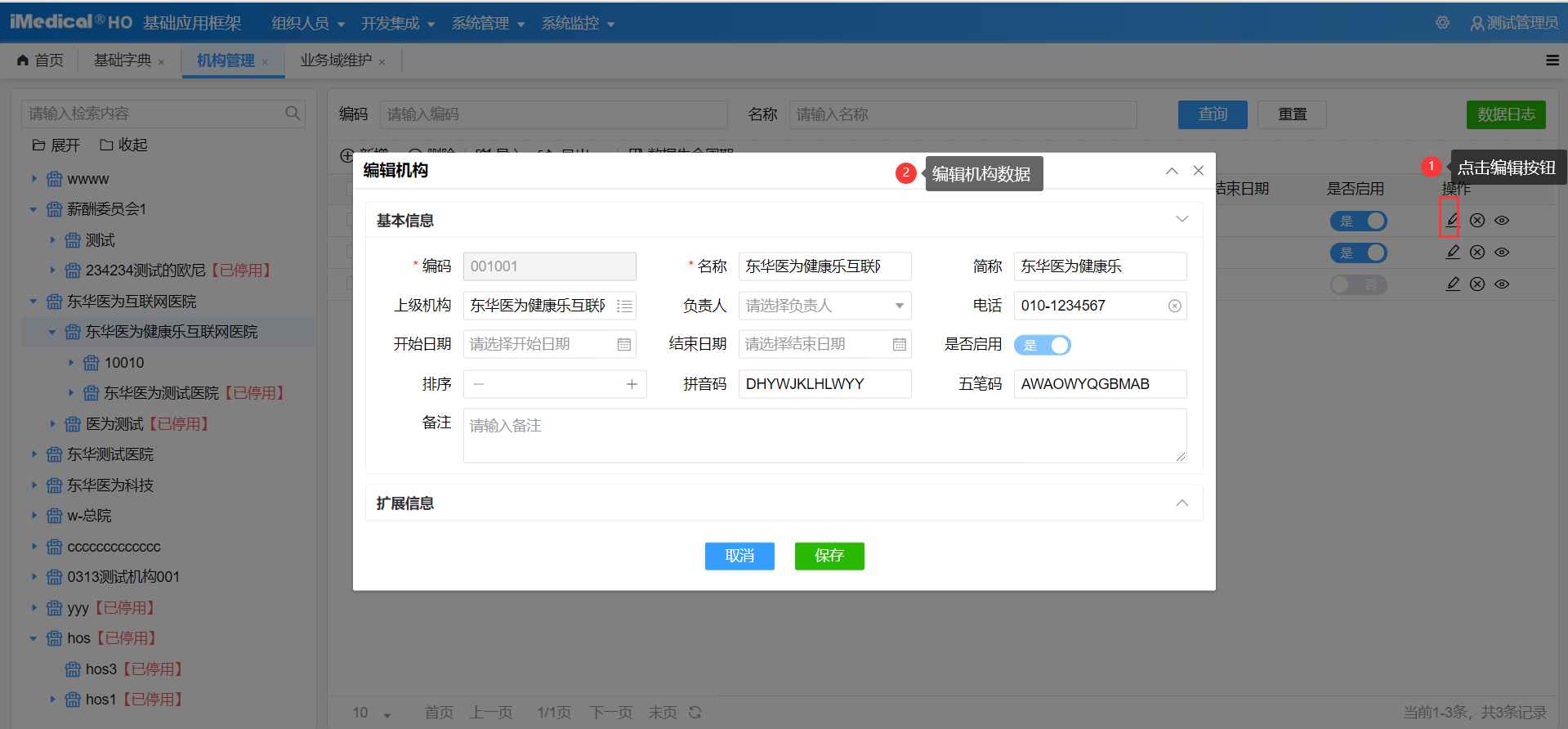Open the 负责人 dropdown
This screenshot has width=1568, height=729.
[x=824, y=306]
